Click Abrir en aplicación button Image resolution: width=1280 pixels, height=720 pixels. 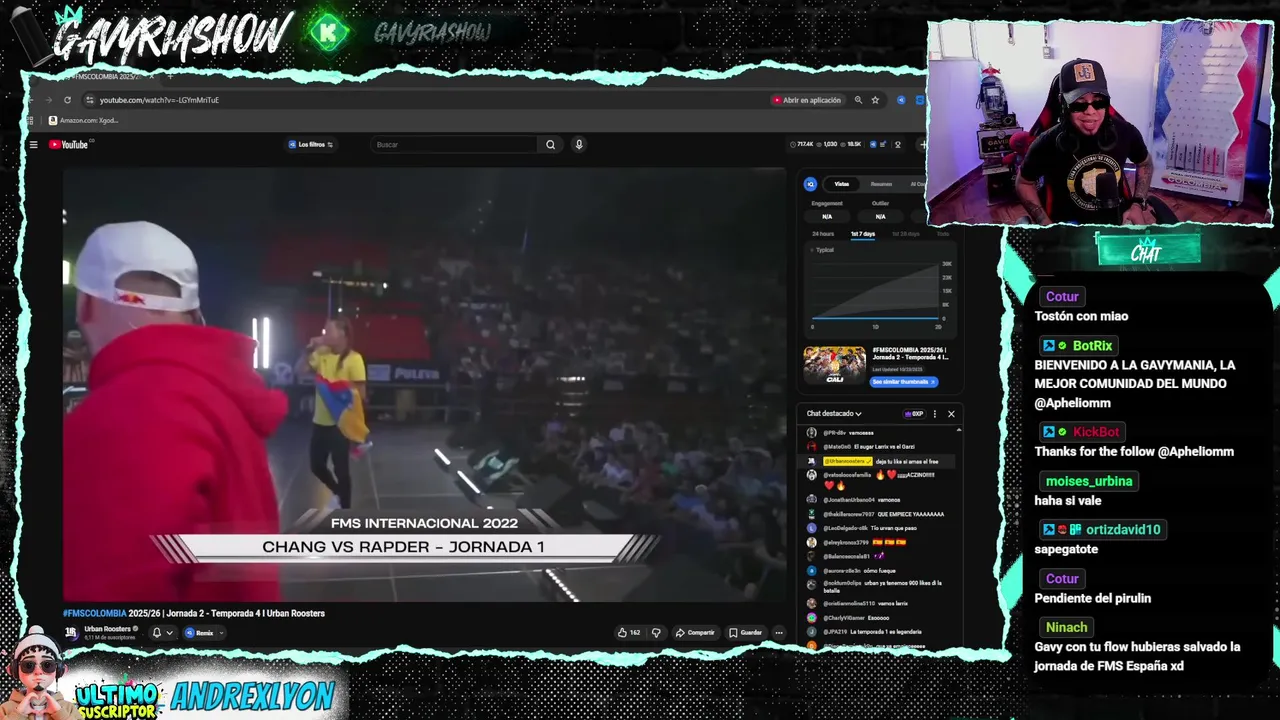pyautogui.click(x=807, y=100)
